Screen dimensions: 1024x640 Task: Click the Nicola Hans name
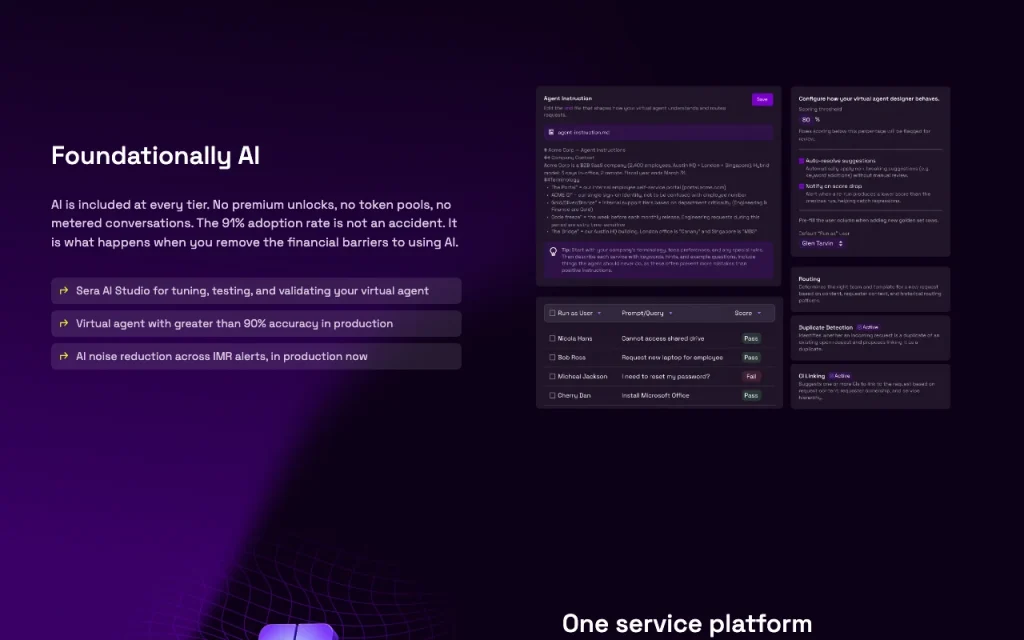575,338
